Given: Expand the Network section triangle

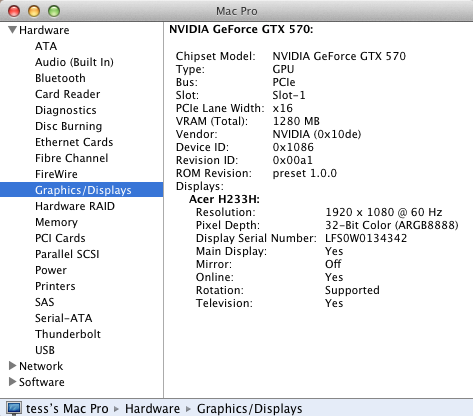Looking at the screenshot, I should (12, 366).
